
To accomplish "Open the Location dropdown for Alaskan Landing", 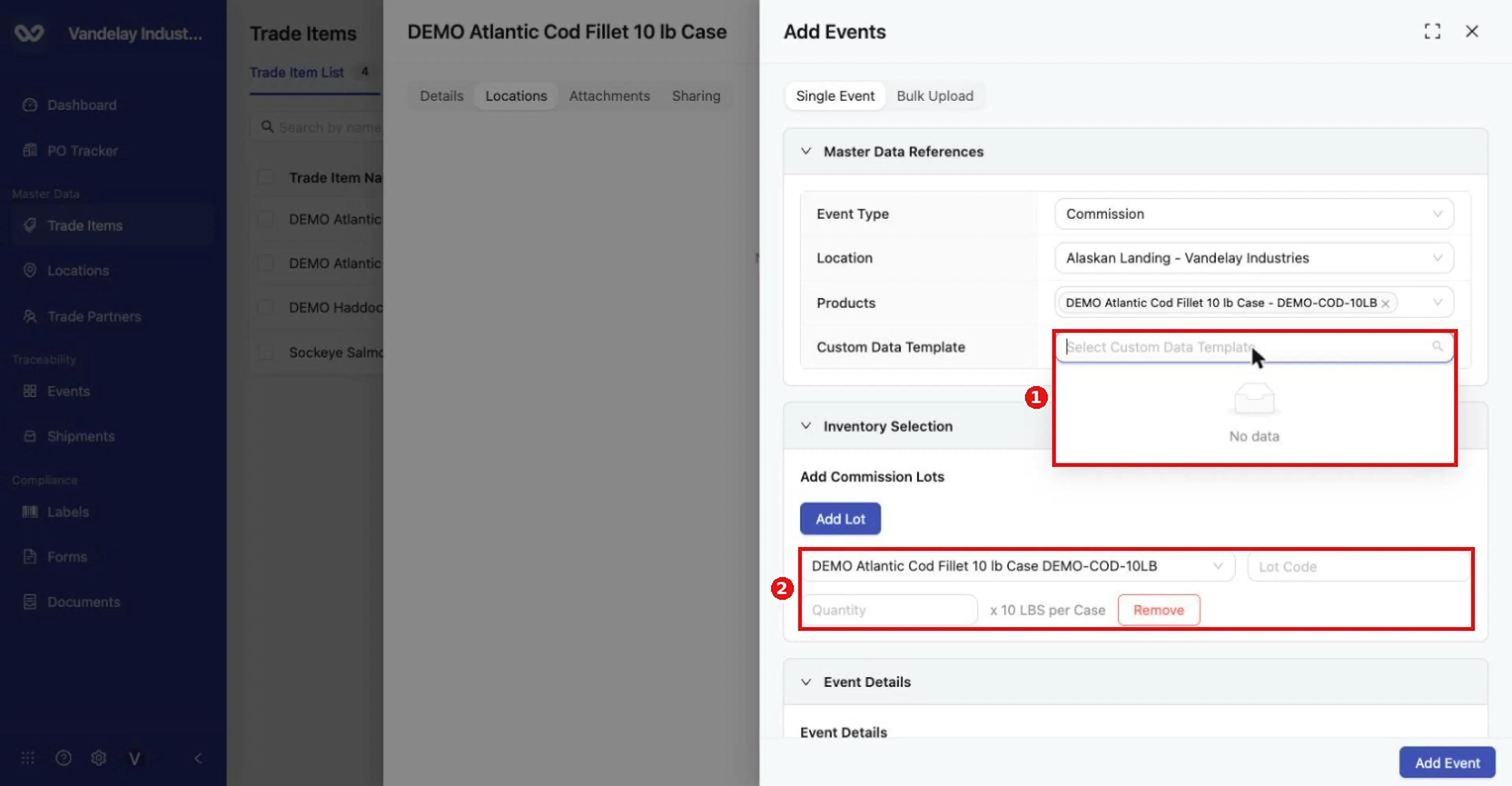I will pos(1254,258).
